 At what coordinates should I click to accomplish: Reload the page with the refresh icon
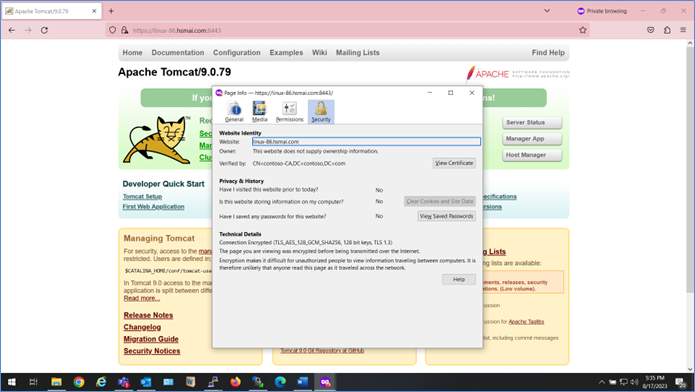(x=44, y=30)
